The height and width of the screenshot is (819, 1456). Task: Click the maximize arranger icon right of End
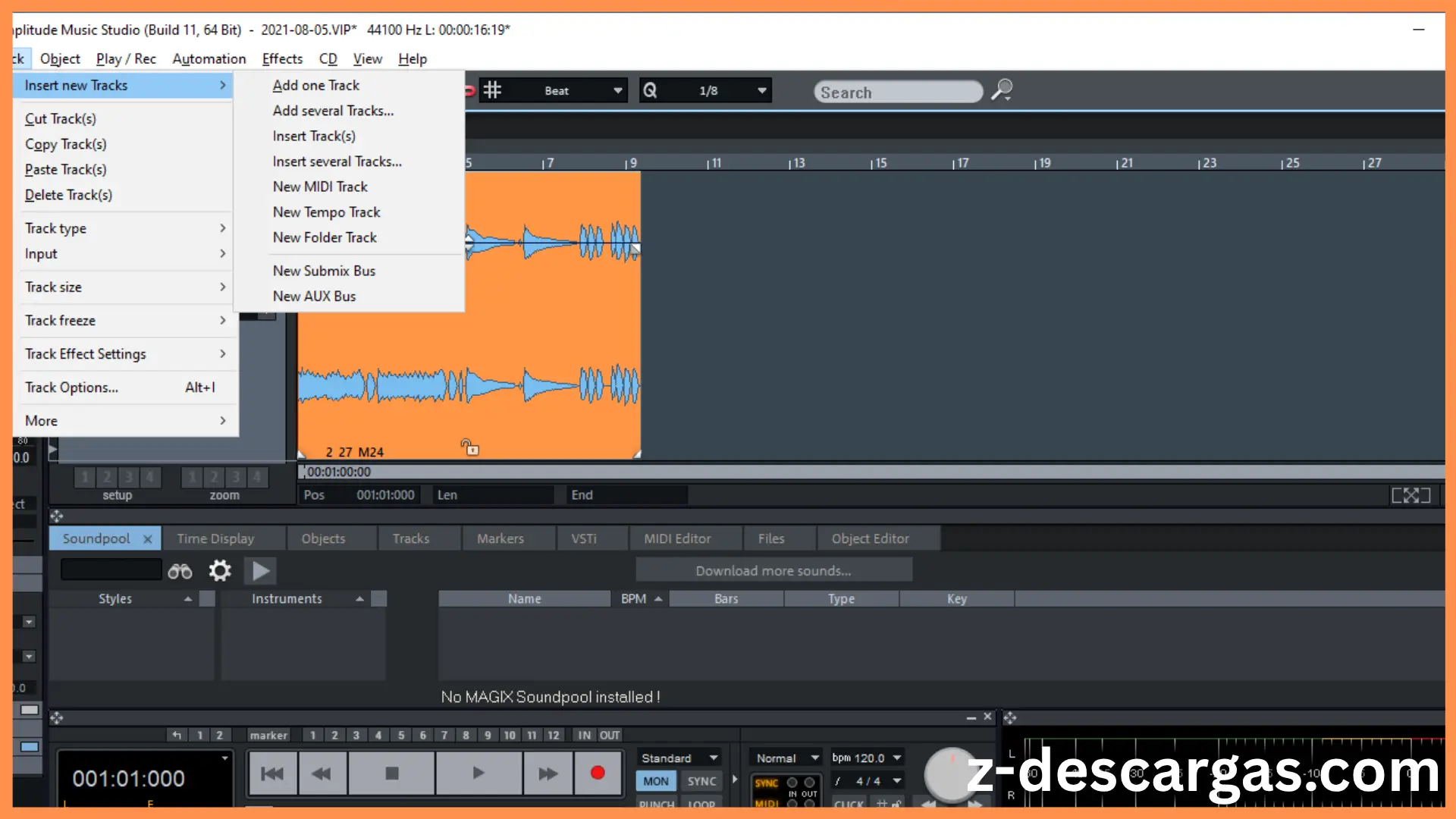(x=1410, y=495)
